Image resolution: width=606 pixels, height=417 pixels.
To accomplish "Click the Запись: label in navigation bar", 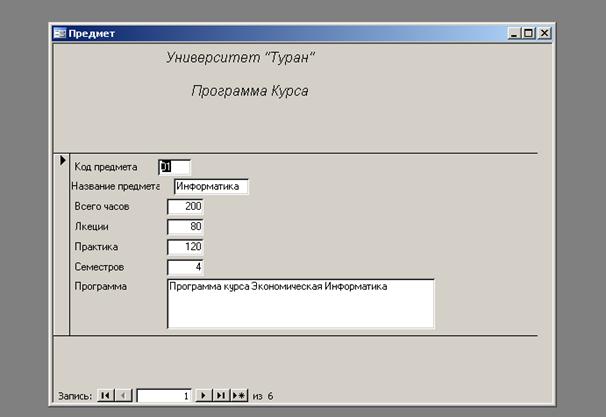I will tap(75, 396).
